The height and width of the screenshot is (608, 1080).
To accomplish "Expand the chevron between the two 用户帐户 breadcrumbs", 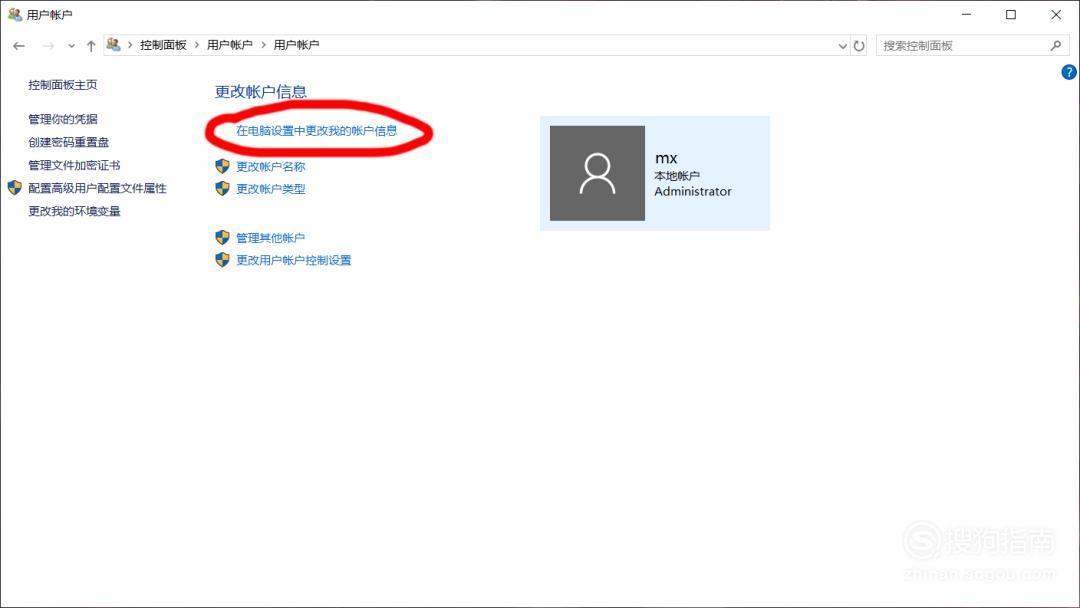I will 263,45.
